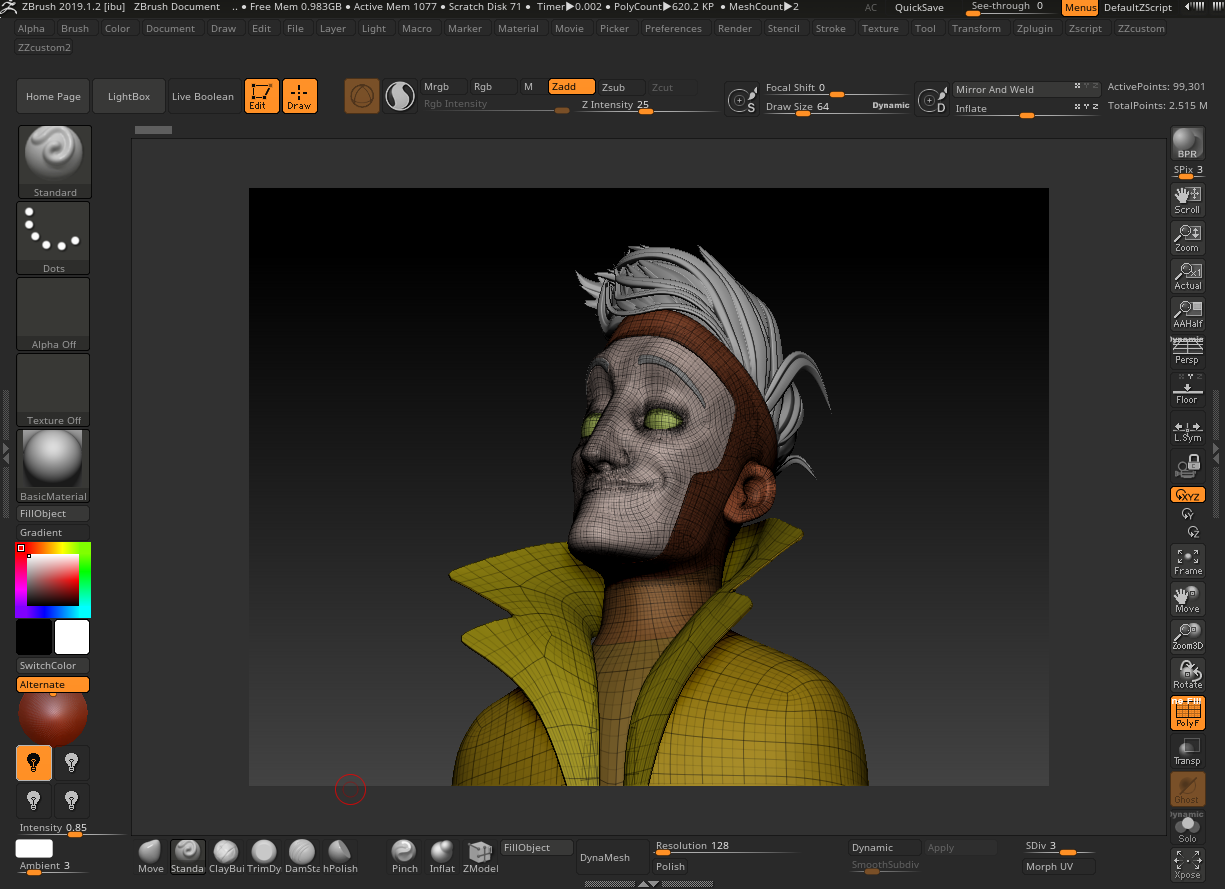Click the DynaMesh button

point(605,857)
